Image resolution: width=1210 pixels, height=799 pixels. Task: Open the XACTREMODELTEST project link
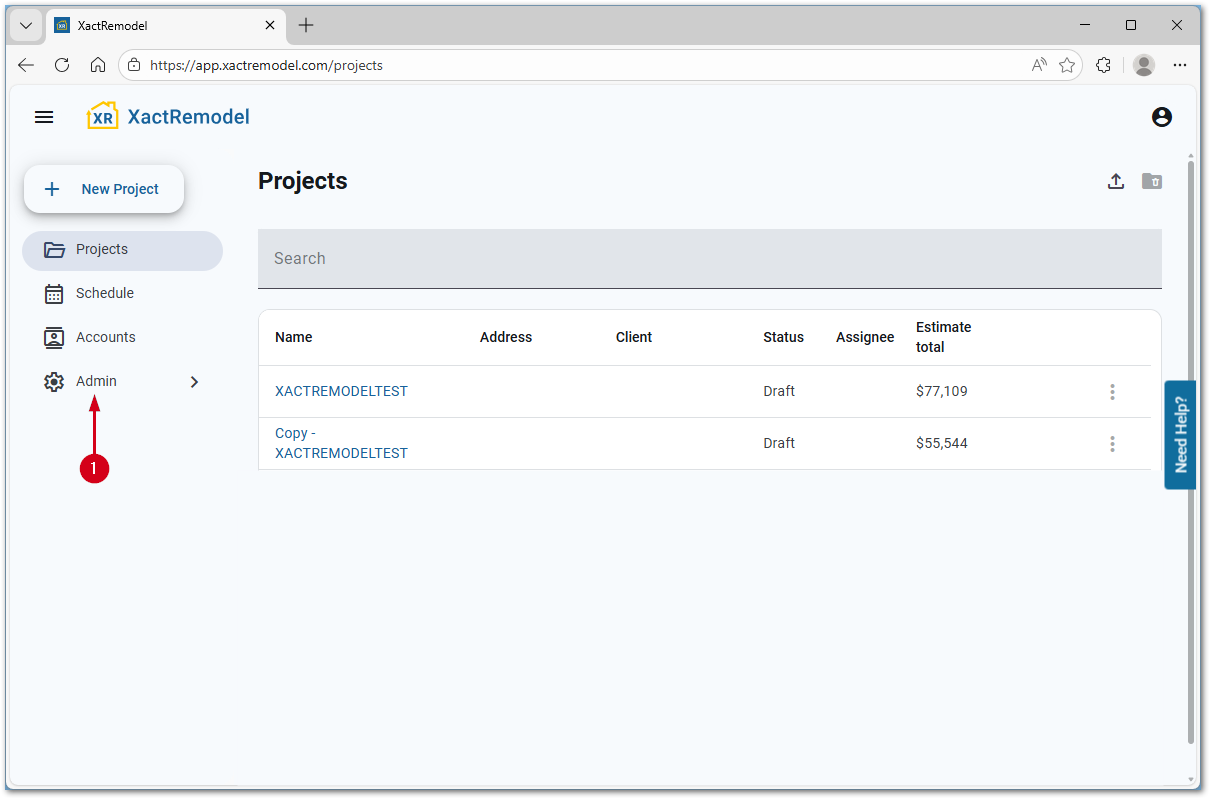[341, 391]
